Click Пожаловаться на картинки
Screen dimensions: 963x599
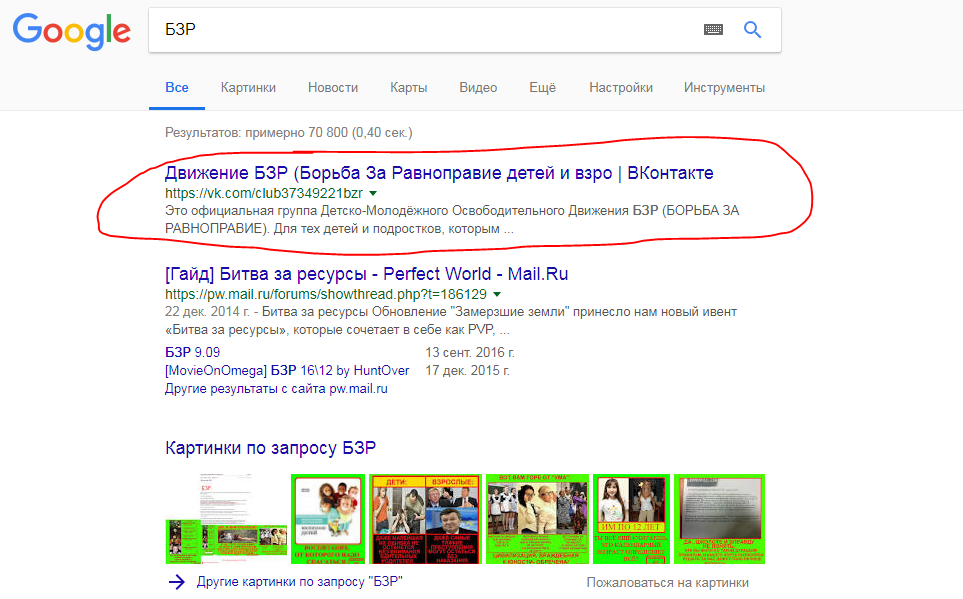click(668, 582)
